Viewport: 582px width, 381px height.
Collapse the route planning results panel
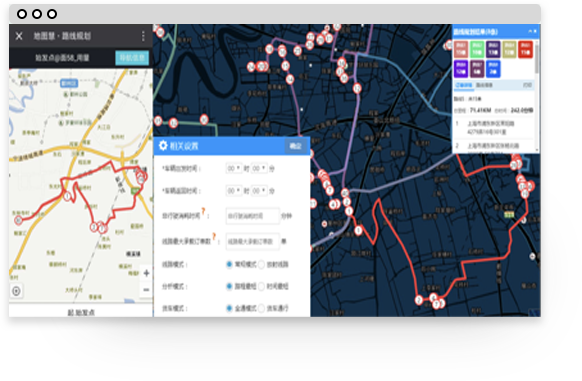[530, 31]
